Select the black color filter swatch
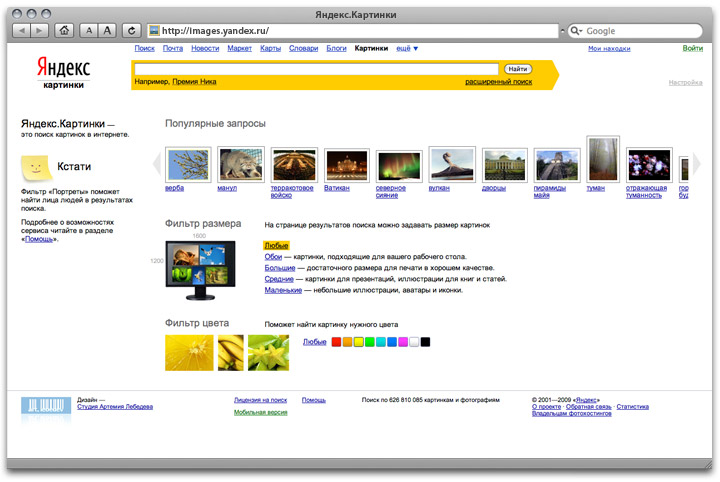 [x=425, y=342]
